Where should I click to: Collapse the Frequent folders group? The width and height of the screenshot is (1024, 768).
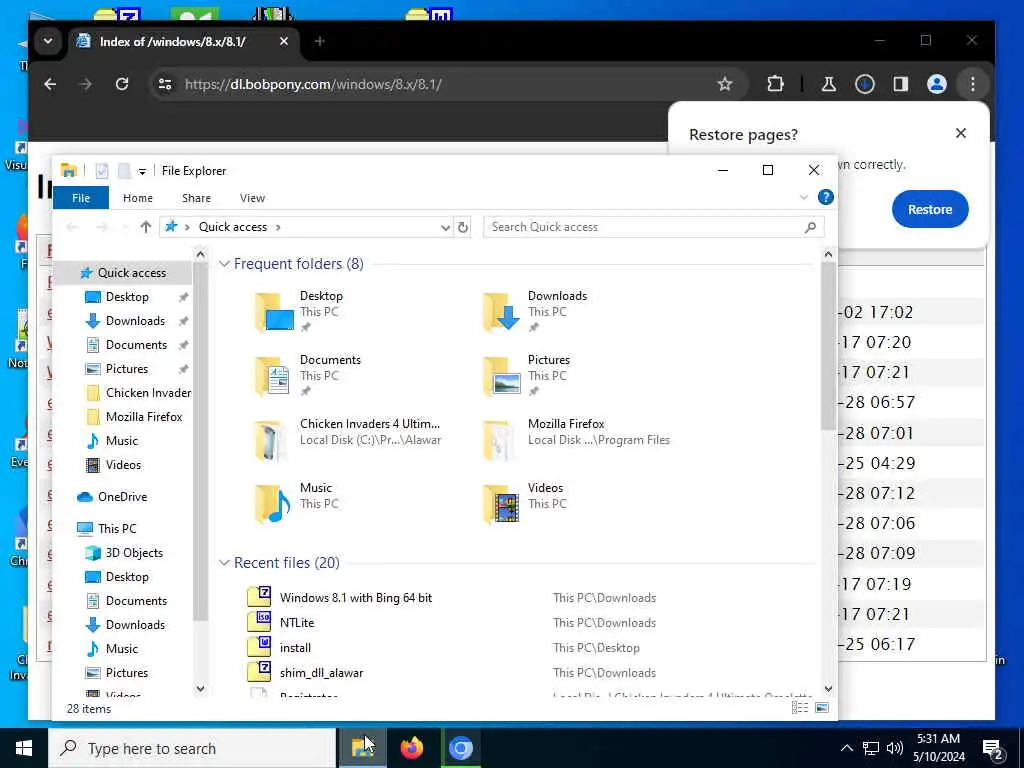(x=224, y=264)
